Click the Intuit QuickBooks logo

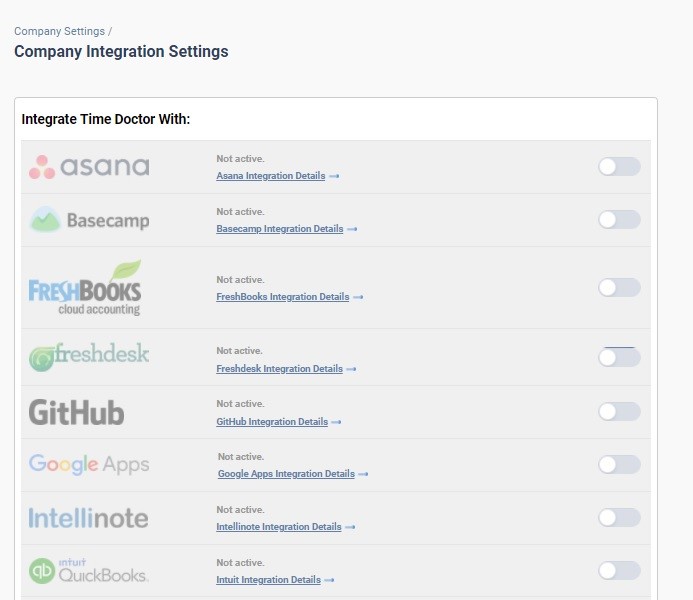(88, 570)
